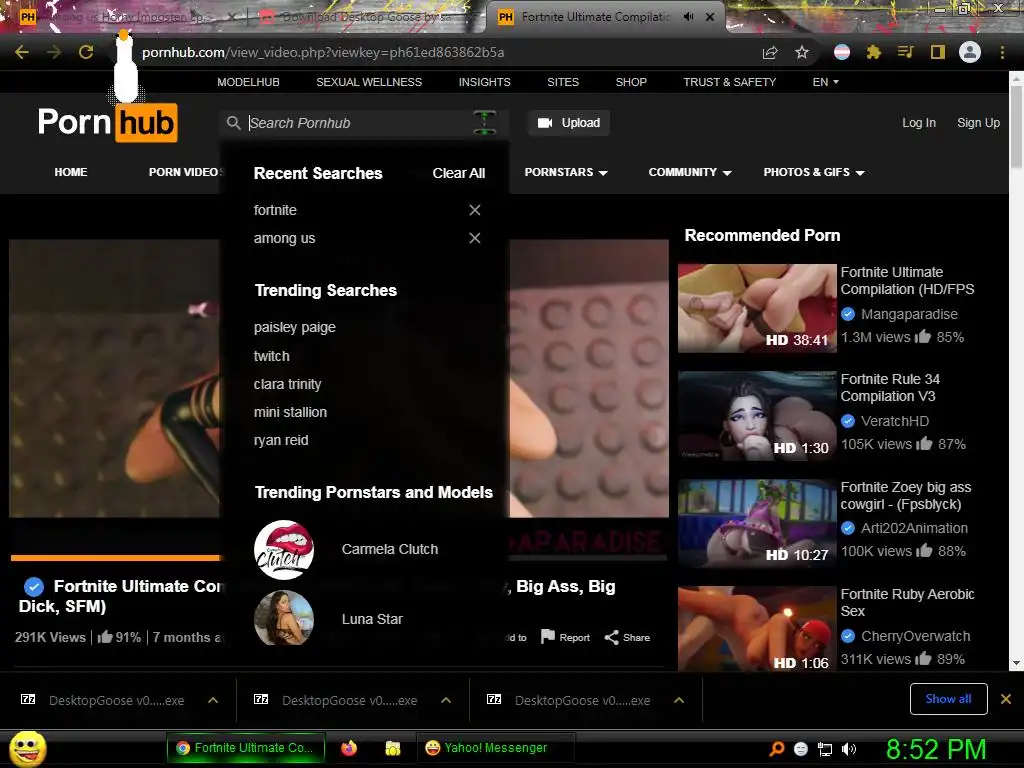Click the Share icon under the video
This screenshot has width=1024, height=768.
click(x=611, y=637)
